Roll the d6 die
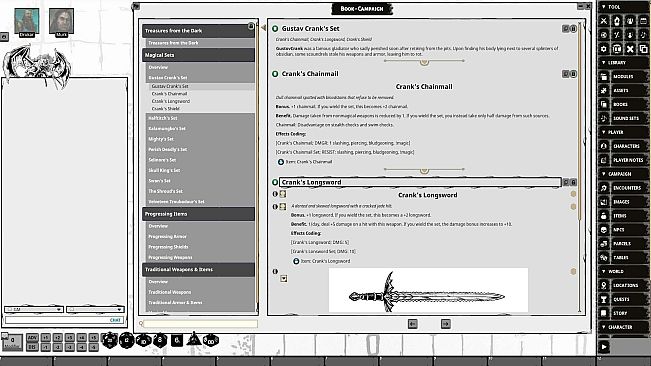Screen dimensions: 651x366 coord(177,341)
